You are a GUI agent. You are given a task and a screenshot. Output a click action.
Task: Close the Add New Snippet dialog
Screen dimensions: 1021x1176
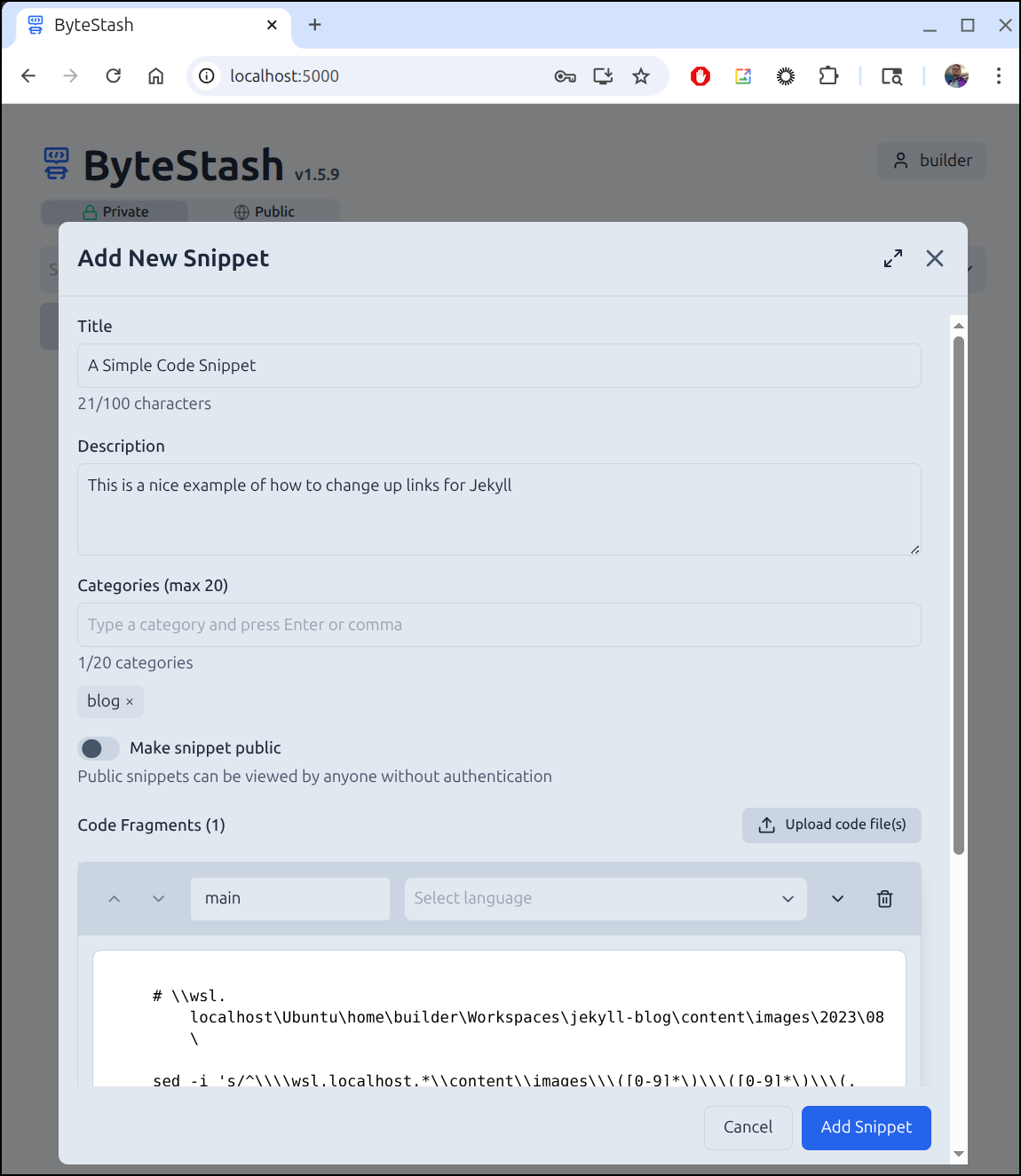[x=934, y=258]
